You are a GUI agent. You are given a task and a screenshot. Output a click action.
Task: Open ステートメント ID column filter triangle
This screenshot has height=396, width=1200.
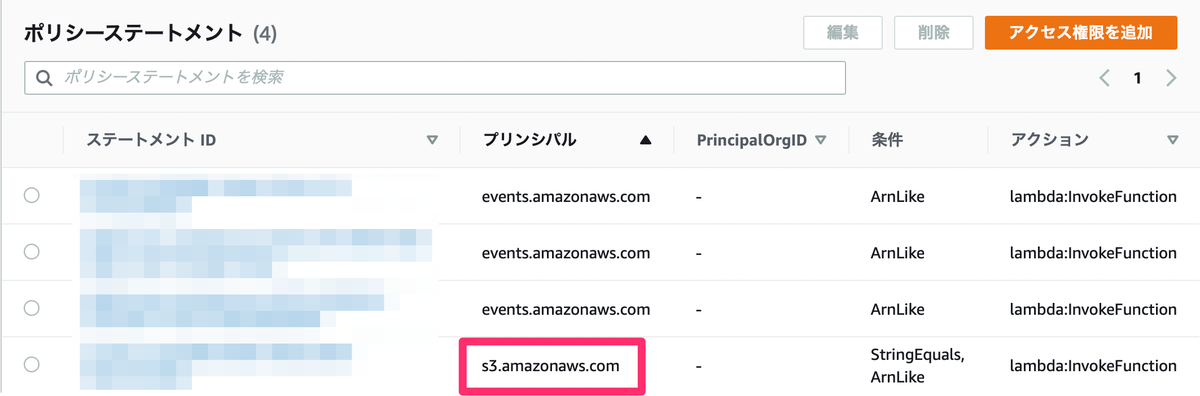pos(432,140)
